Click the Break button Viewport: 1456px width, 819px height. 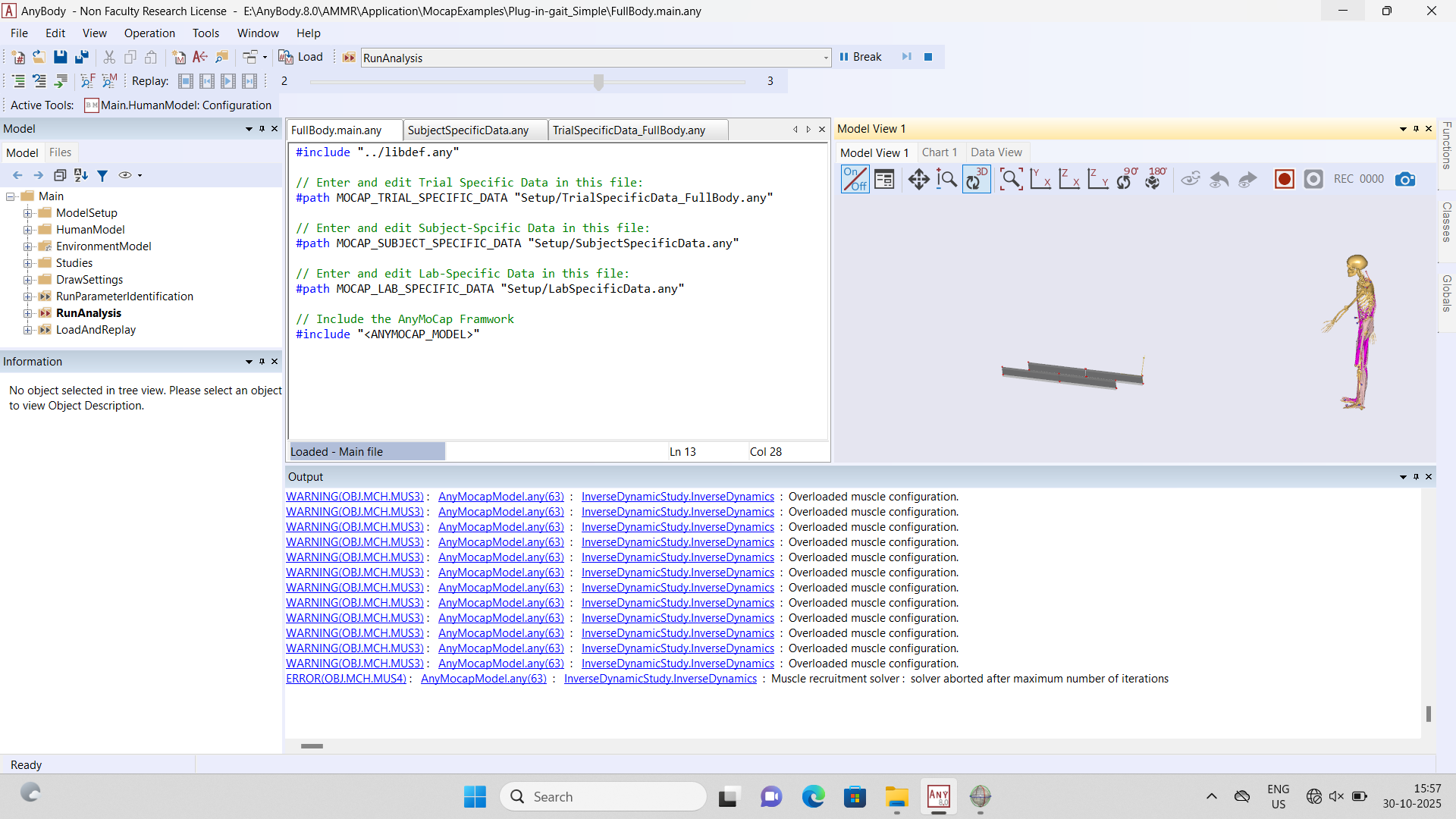pyautogui.click(x=860, y=57)
